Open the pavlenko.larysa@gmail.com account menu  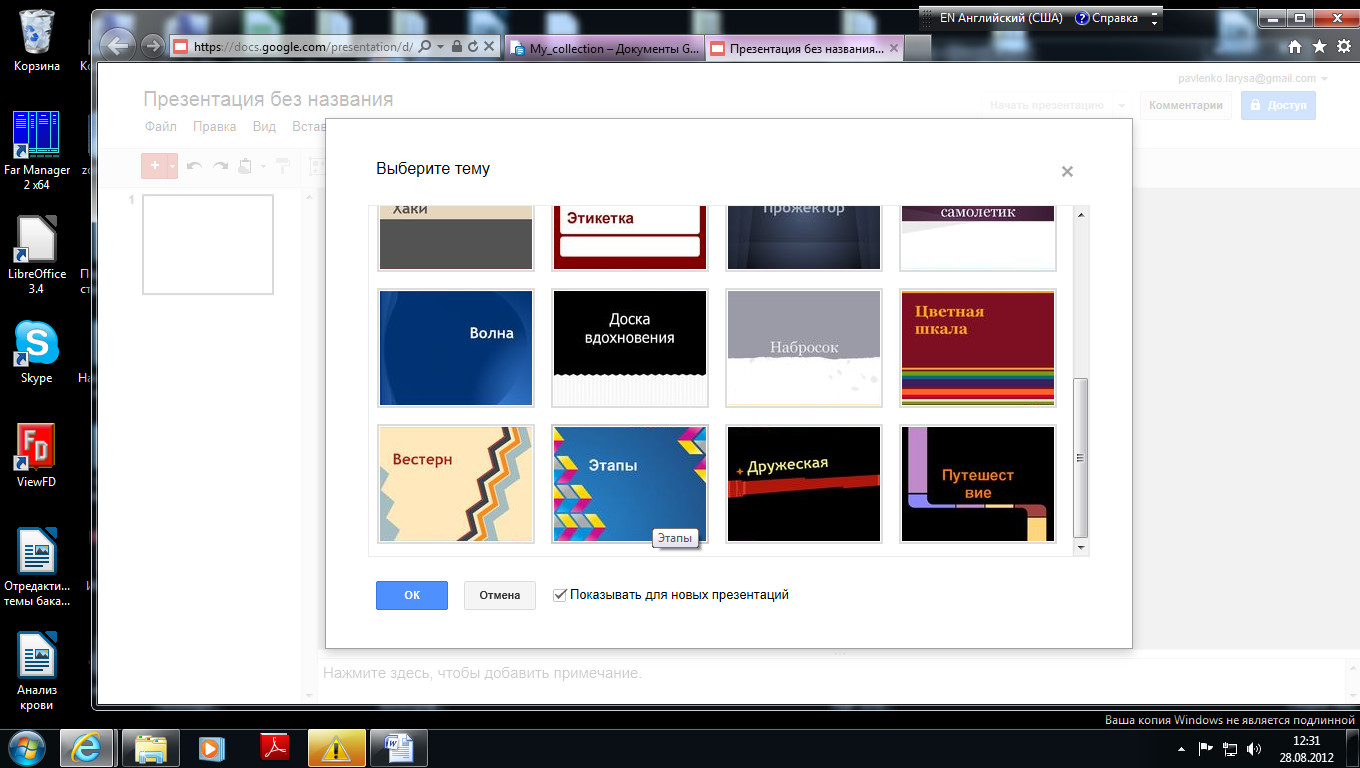coord(1254,78)
